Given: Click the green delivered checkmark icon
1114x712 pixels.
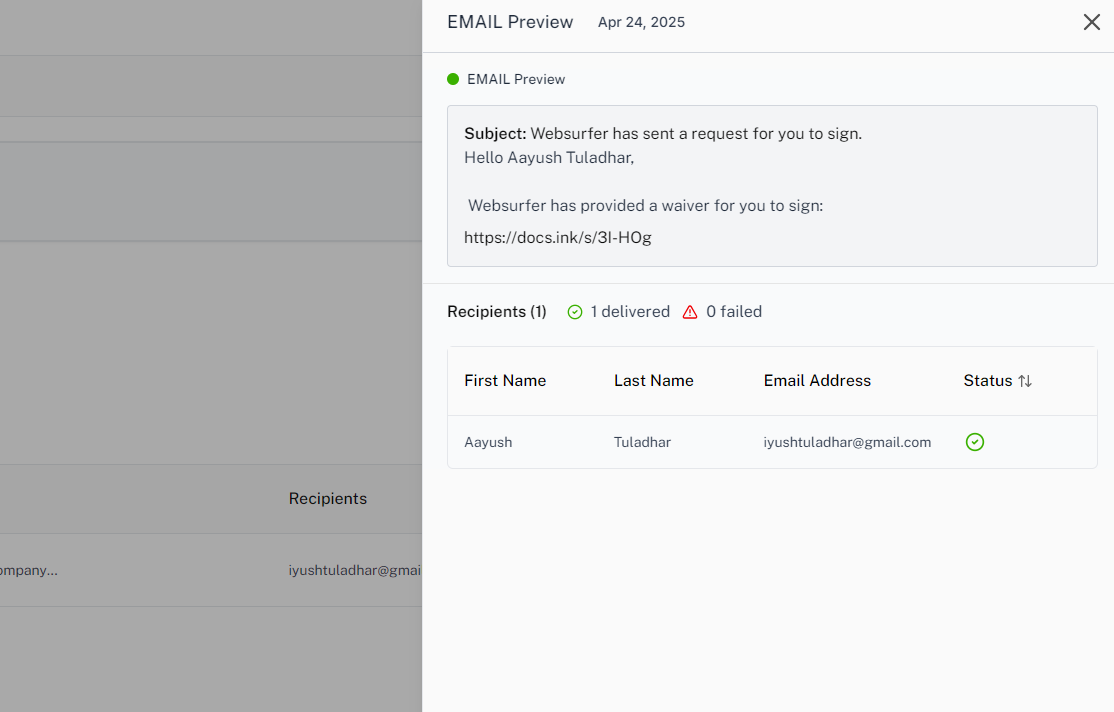Looking at the screenshot, I should (x=575, y=312).
